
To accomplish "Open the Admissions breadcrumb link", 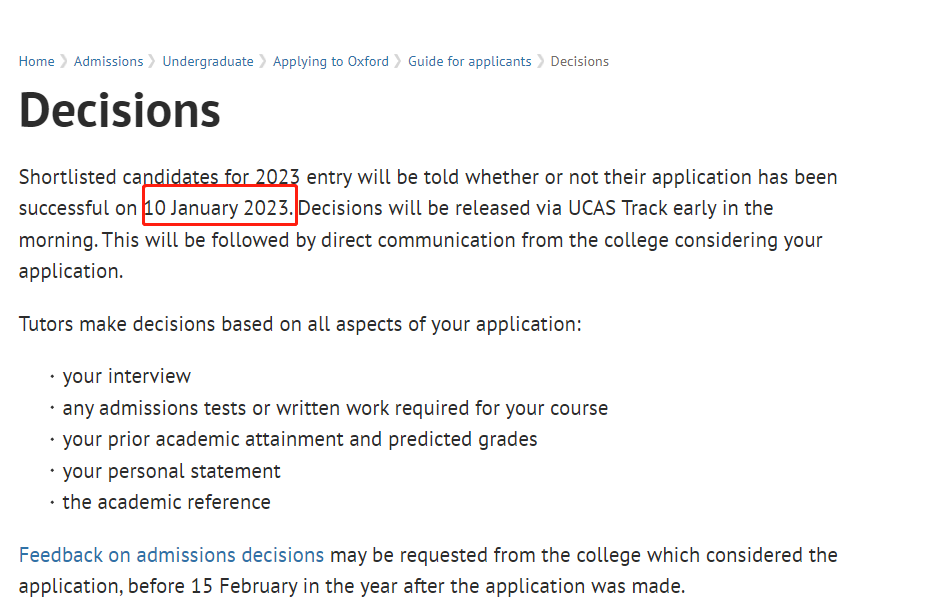I will (108, 61).
